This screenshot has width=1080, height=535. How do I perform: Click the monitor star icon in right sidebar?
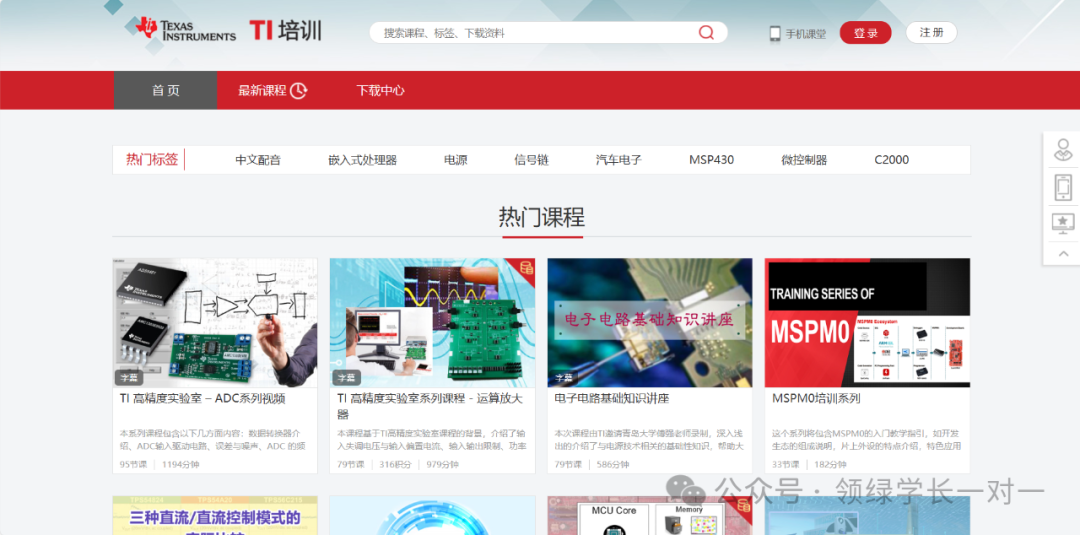coord(1063,223)
